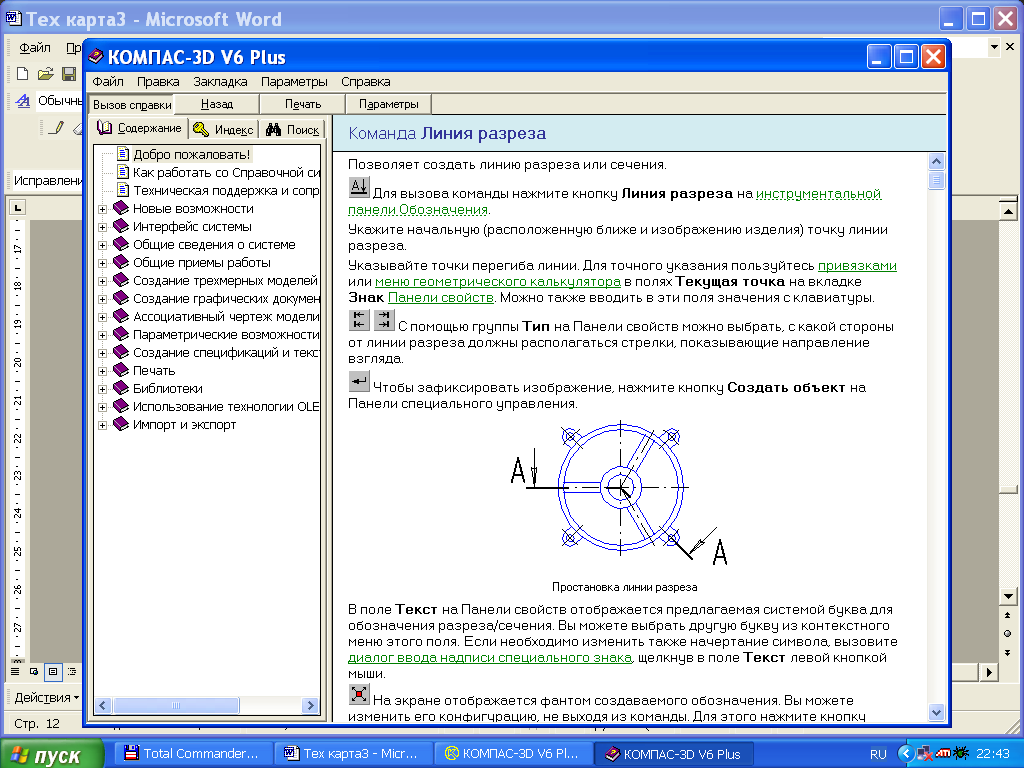Open the Действия dropdown in Word

(46, 697)
